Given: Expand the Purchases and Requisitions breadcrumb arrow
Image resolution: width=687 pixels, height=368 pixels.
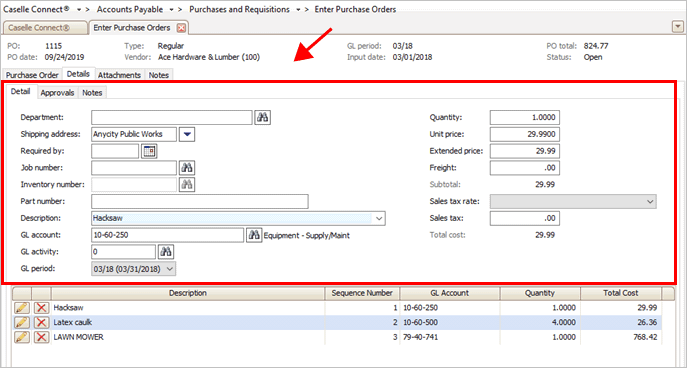Looking at the screenshot, I should [298, 9].
